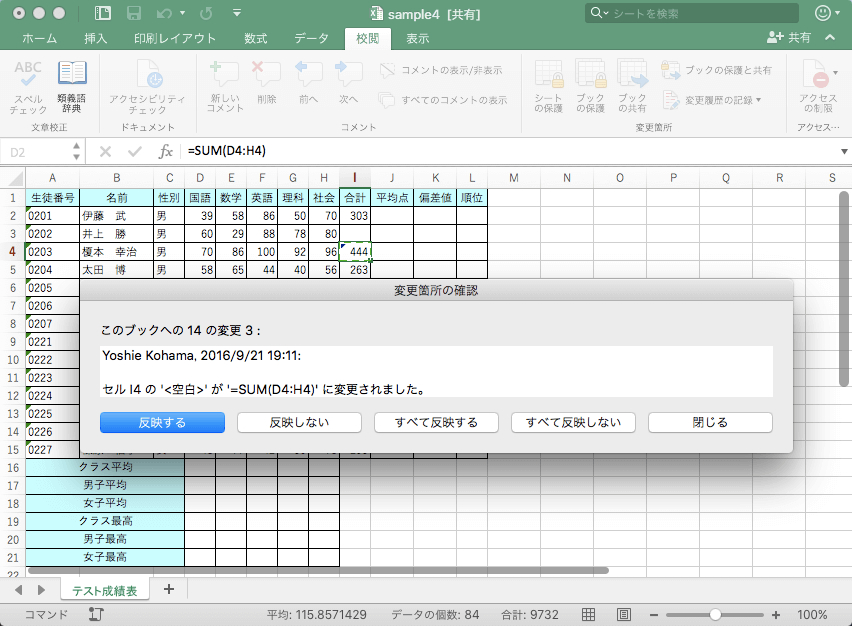Click ブックの保護と共有
This screenshot has width=852, height=626.
tap(716, 70)
